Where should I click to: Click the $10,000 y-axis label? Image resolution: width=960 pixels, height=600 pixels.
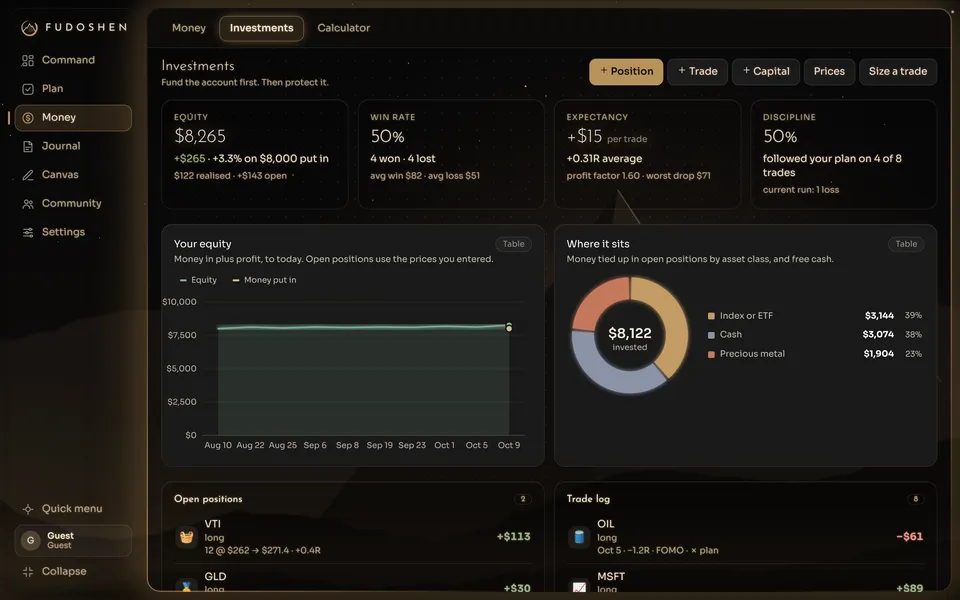[x=179, y=302]
